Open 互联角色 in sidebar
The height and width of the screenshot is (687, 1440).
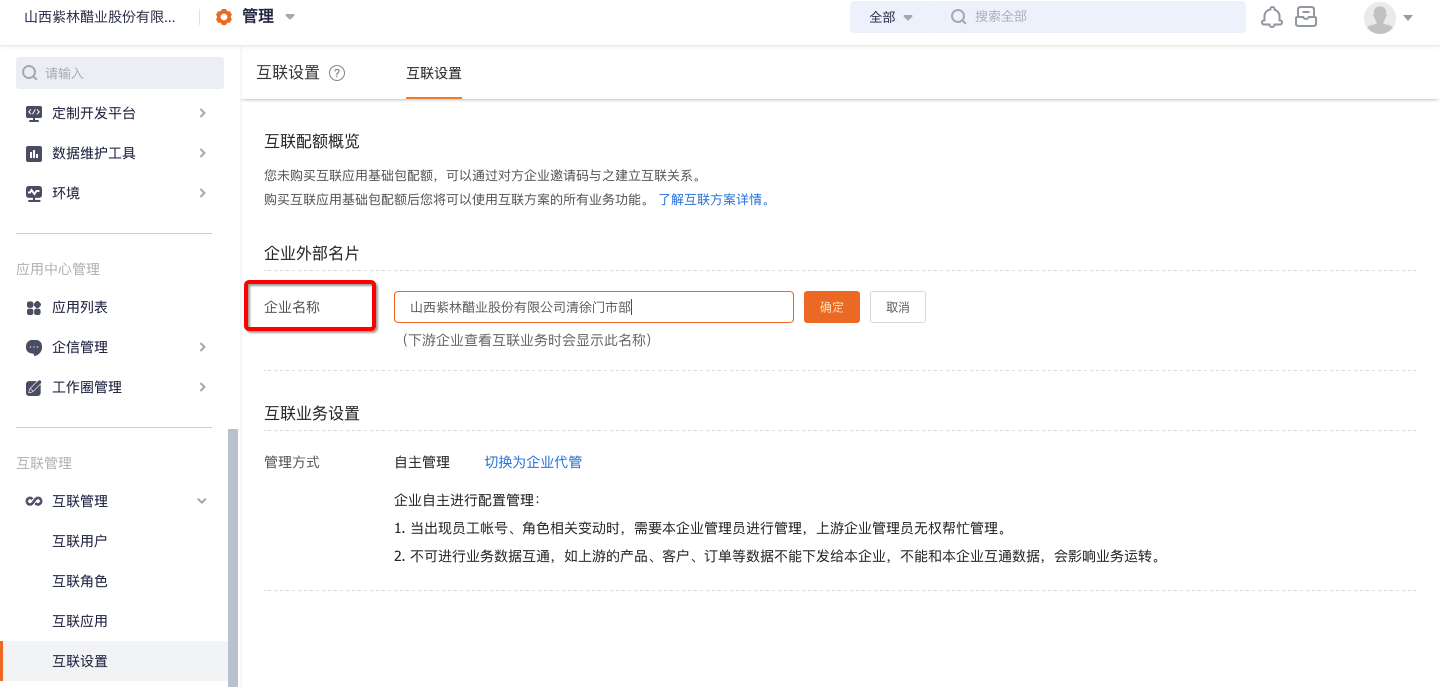tap(80, 581)
